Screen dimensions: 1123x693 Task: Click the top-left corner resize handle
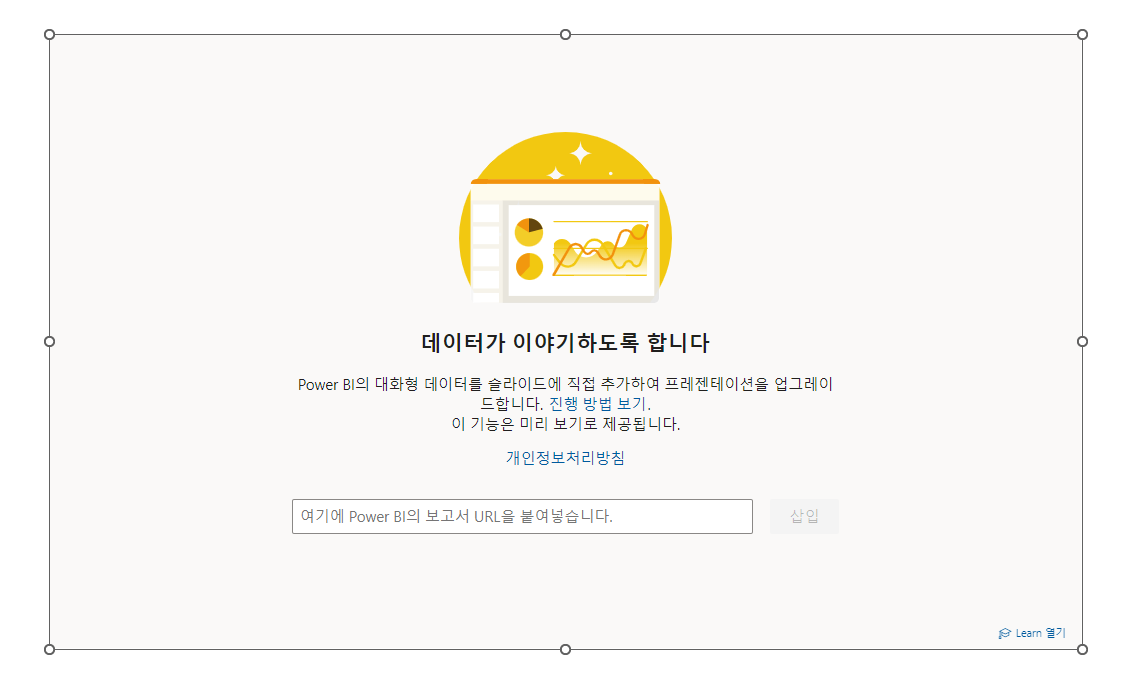point(49,34)
